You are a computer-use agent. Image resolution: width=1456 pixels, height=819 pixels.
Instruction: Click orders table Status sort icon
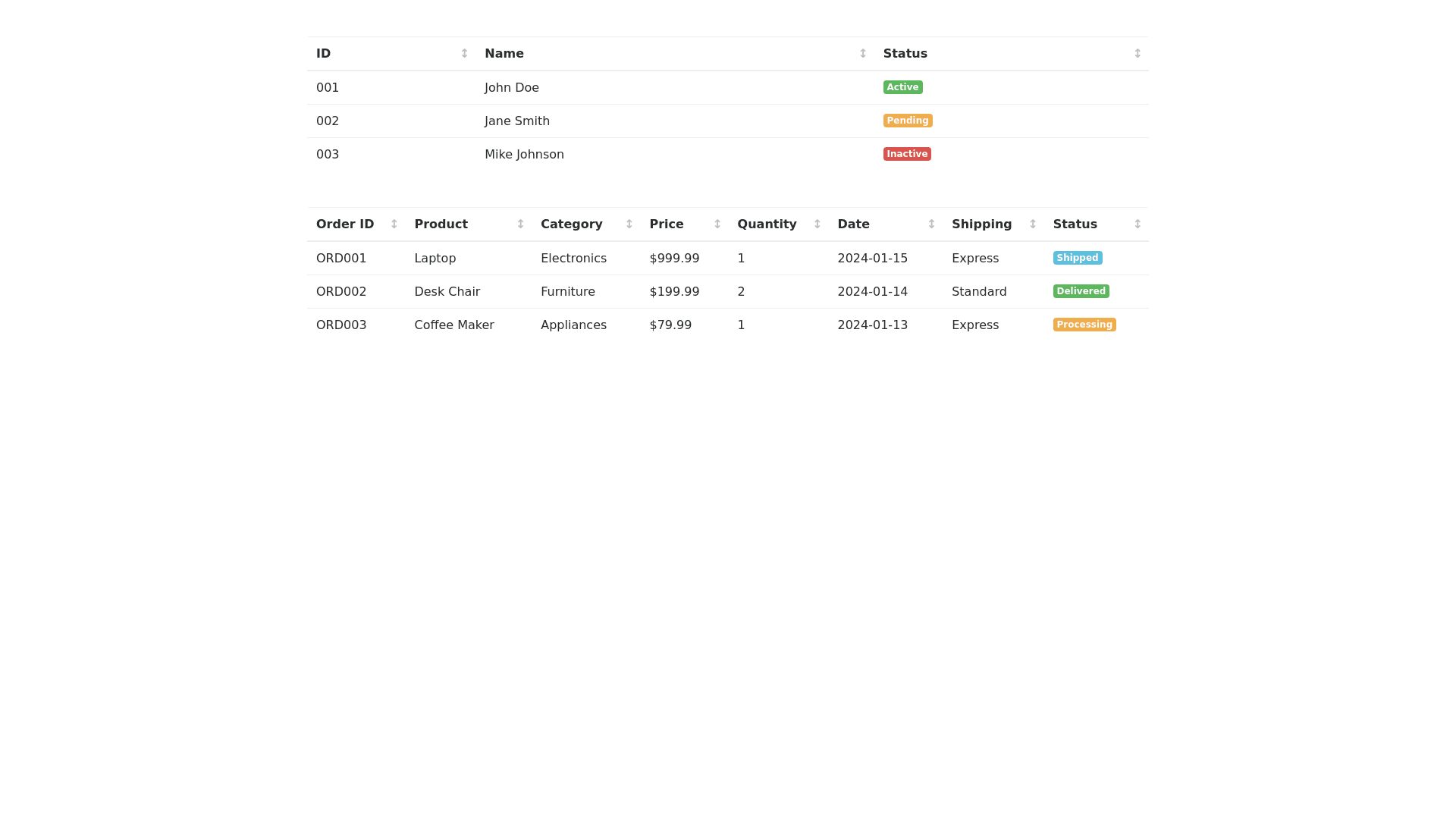tap(1137, 224)
